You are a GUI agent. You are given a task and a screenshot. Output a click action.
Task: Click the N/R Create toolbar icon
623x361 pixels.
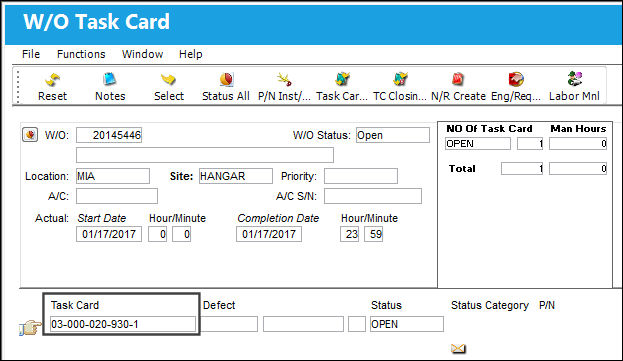458,79
